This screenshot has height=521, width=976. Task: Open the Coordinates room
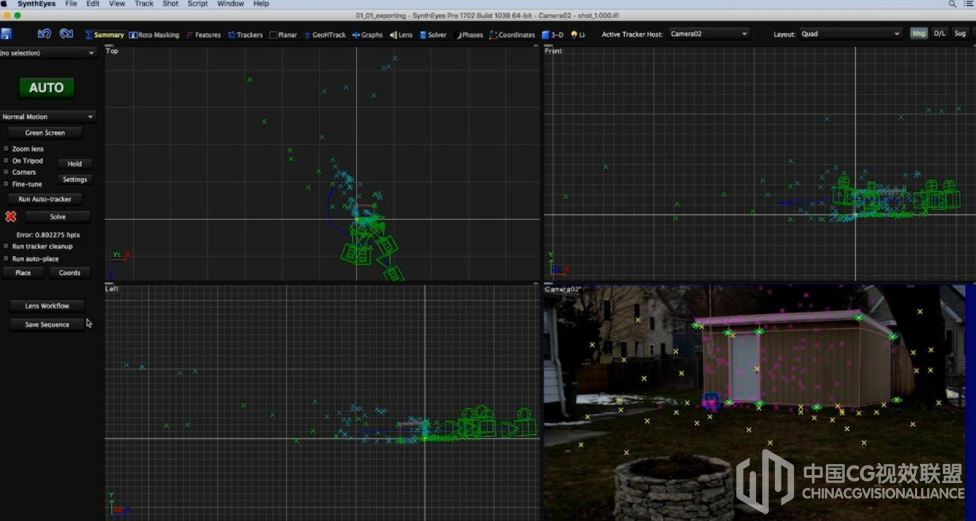pos(512,35)
